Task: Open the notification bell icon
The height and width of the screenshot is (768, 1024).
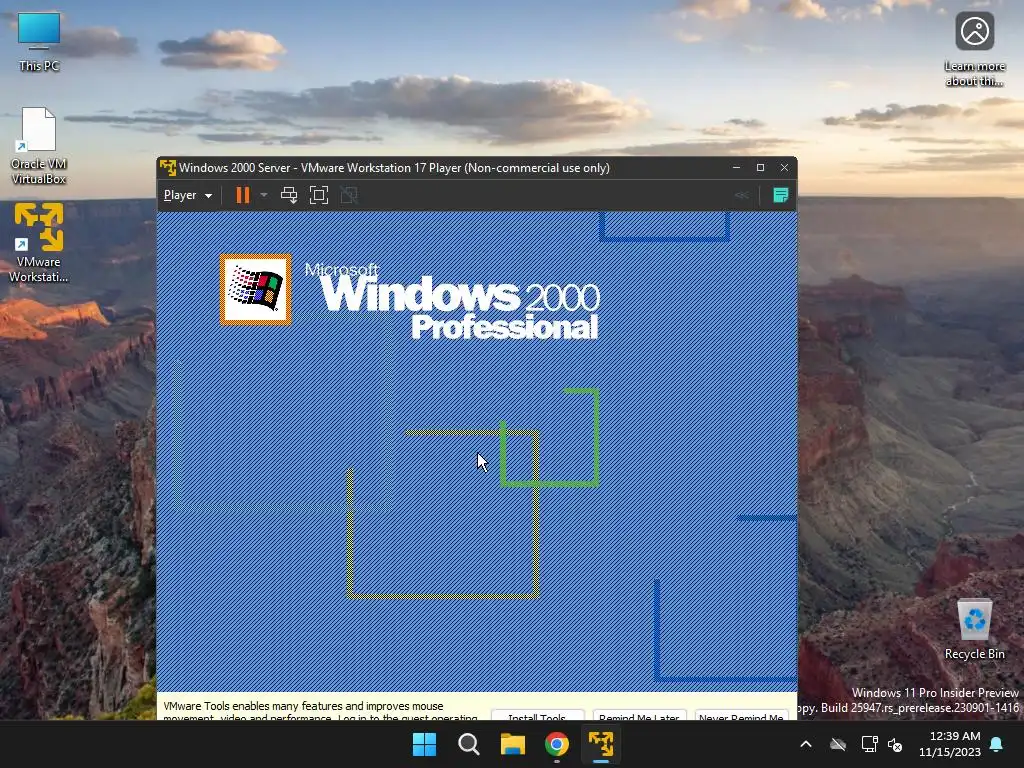Action: (997, 744)
